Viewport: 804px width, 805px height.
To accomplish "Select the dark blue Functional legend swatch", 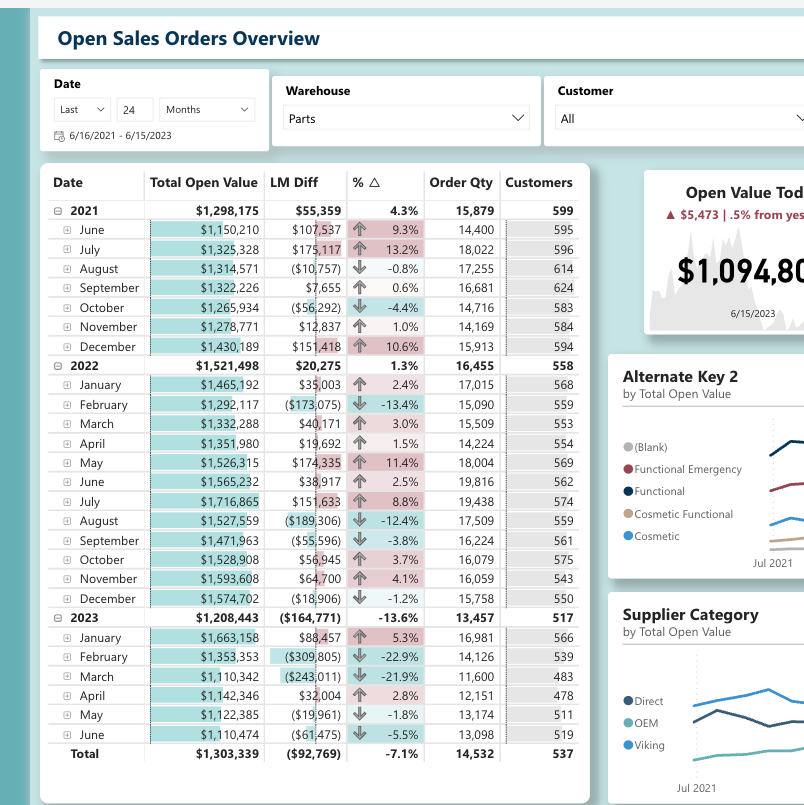I will pos(628,491).
